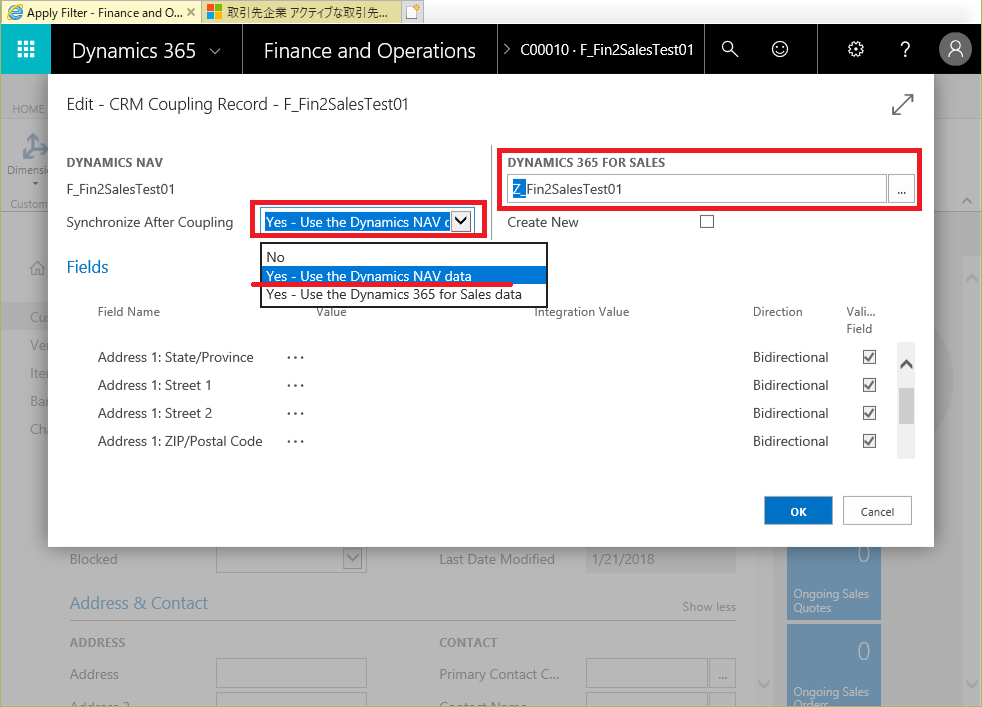Viewport: 982px width, 707px height.
Task: Open the Ongoing Sales Orders tile
Action: click(834, 665)
